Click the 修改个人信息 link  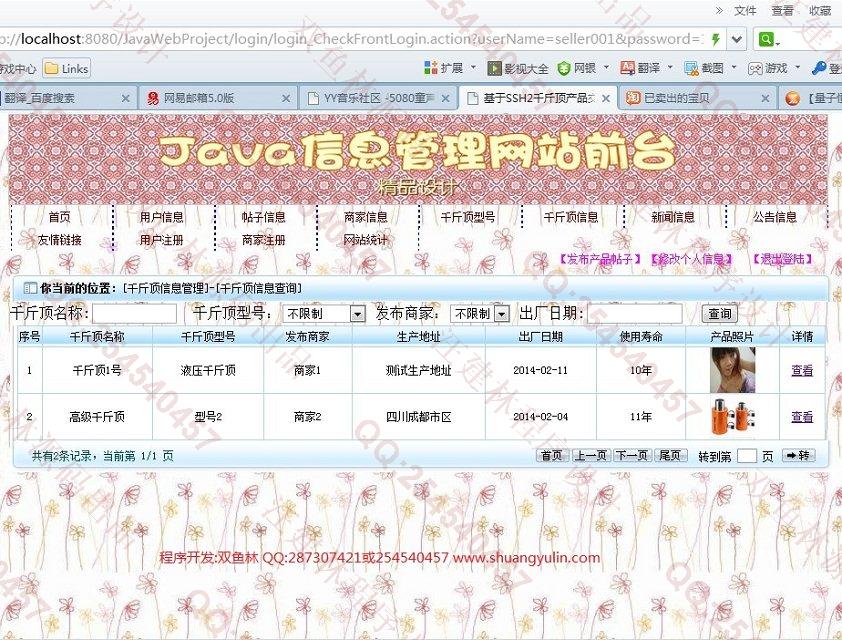click(692, 259)
